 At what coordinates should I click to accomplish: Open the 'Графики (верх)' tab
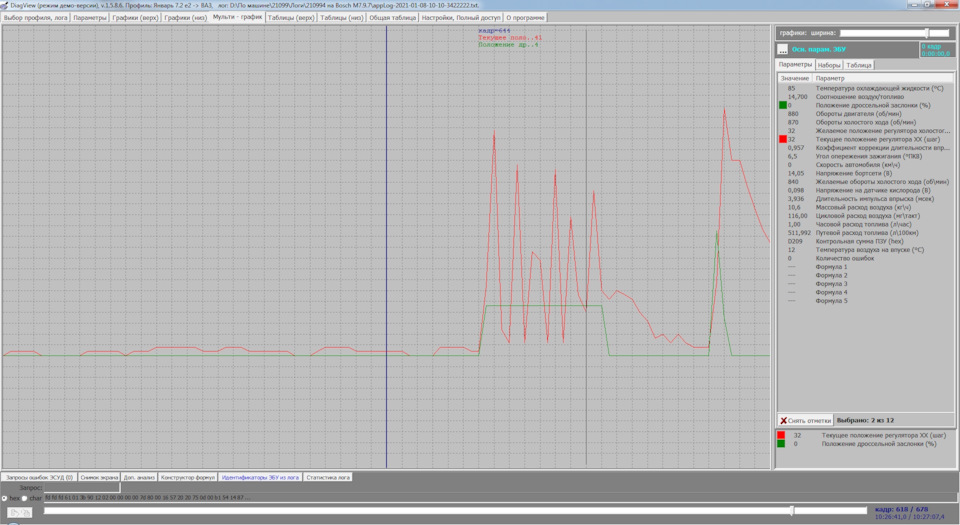pyautogui.click(x=135, y=18)
